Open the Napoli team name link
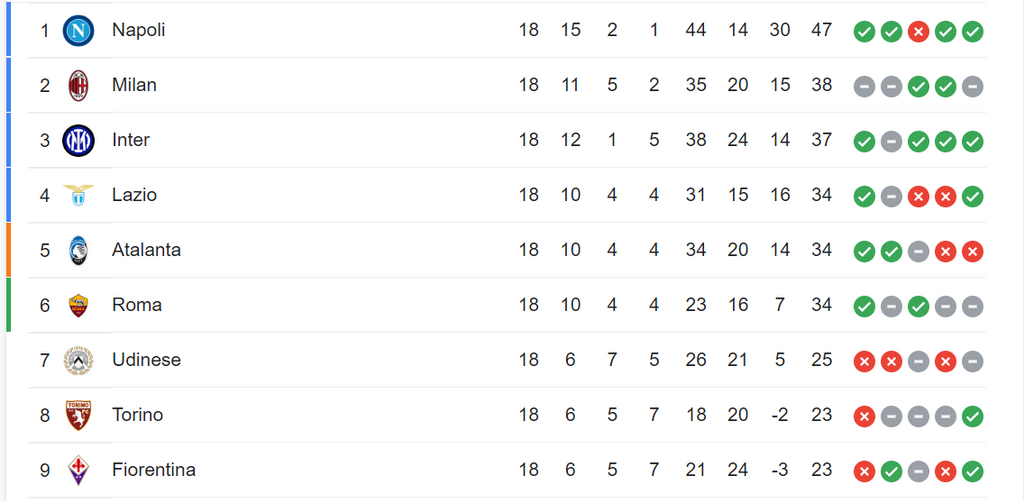 [x=138, y=30]
